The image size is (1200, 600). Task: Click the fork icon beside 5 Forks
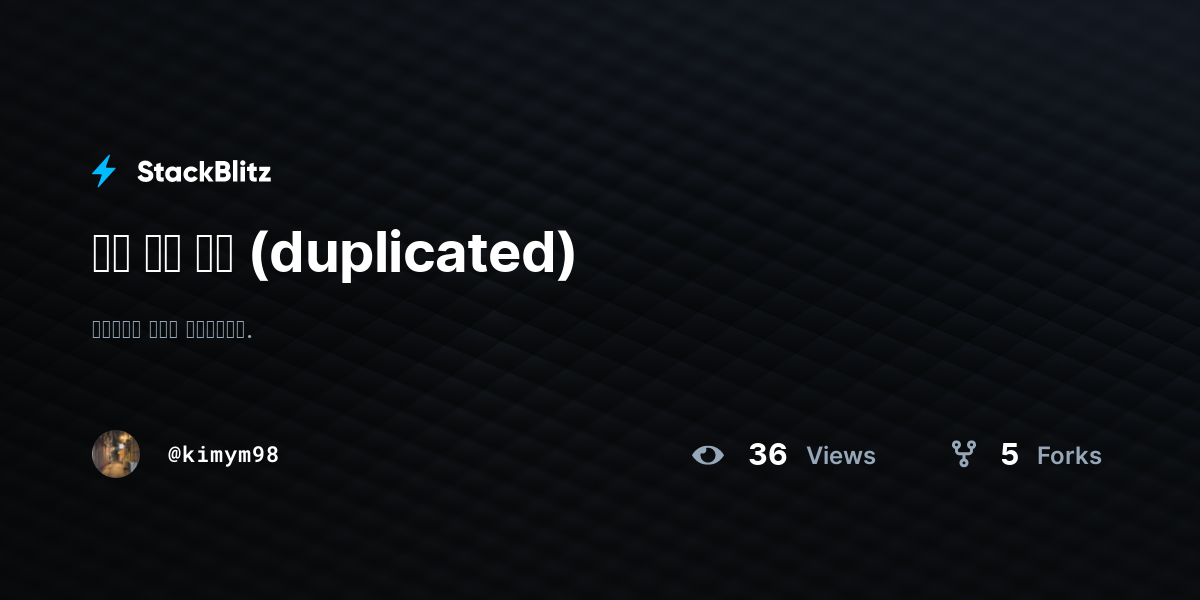964,454
